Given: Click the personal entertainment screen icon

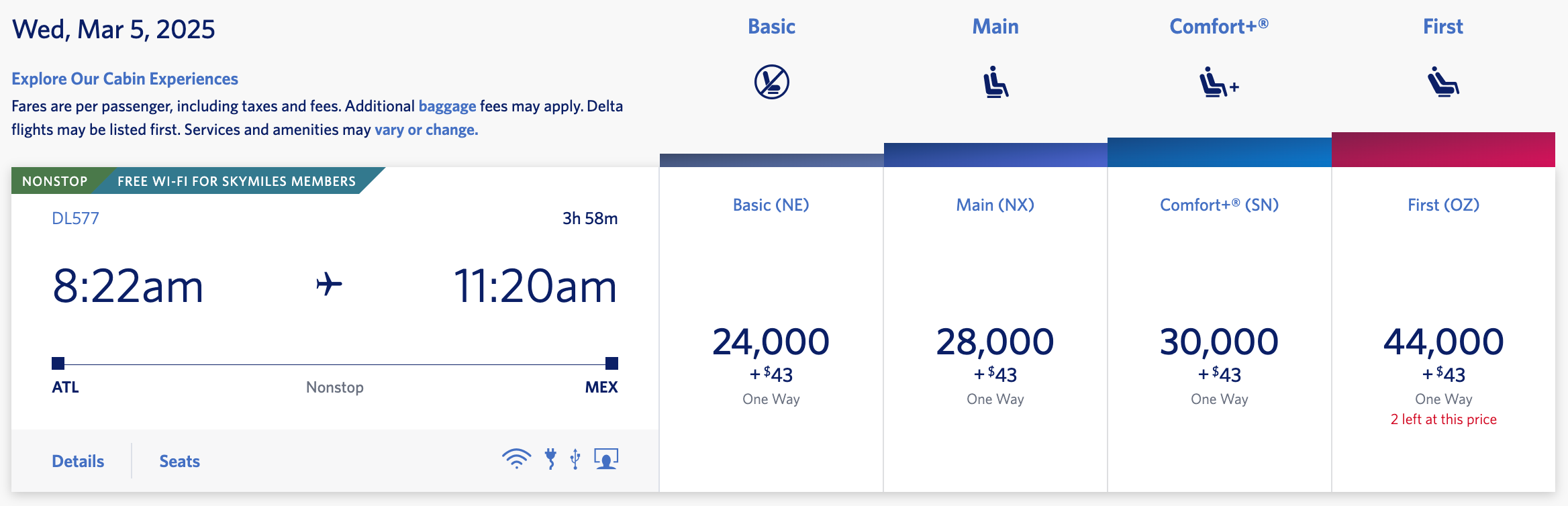Looking at the screenshot, I should pyautogui.click(x=606, y=459).
